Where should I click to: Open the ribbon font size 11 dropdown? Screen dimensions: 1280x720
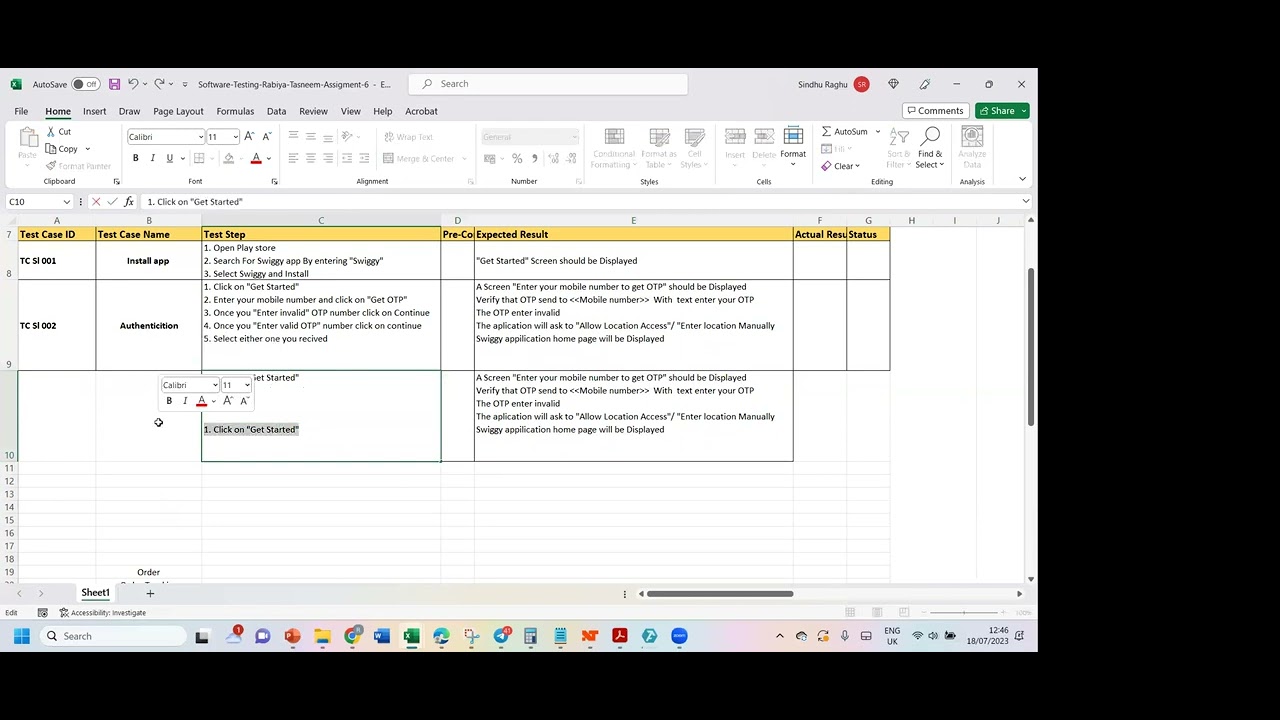click(235, 137)
